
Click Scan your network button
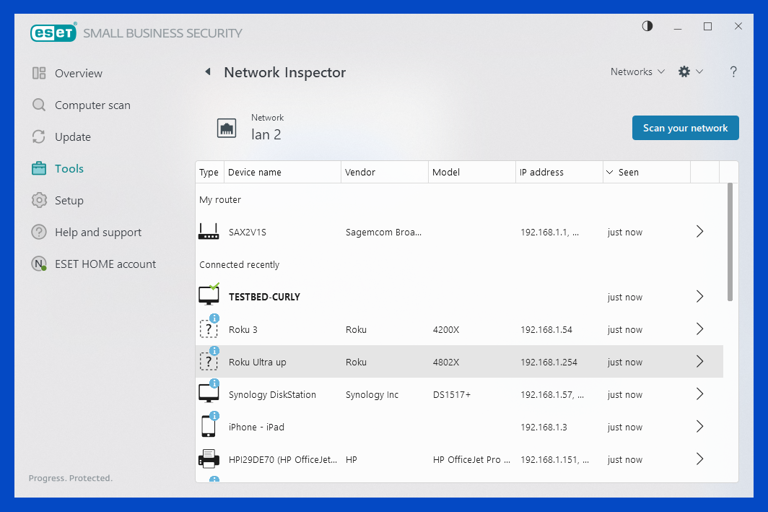pos(685,128)
